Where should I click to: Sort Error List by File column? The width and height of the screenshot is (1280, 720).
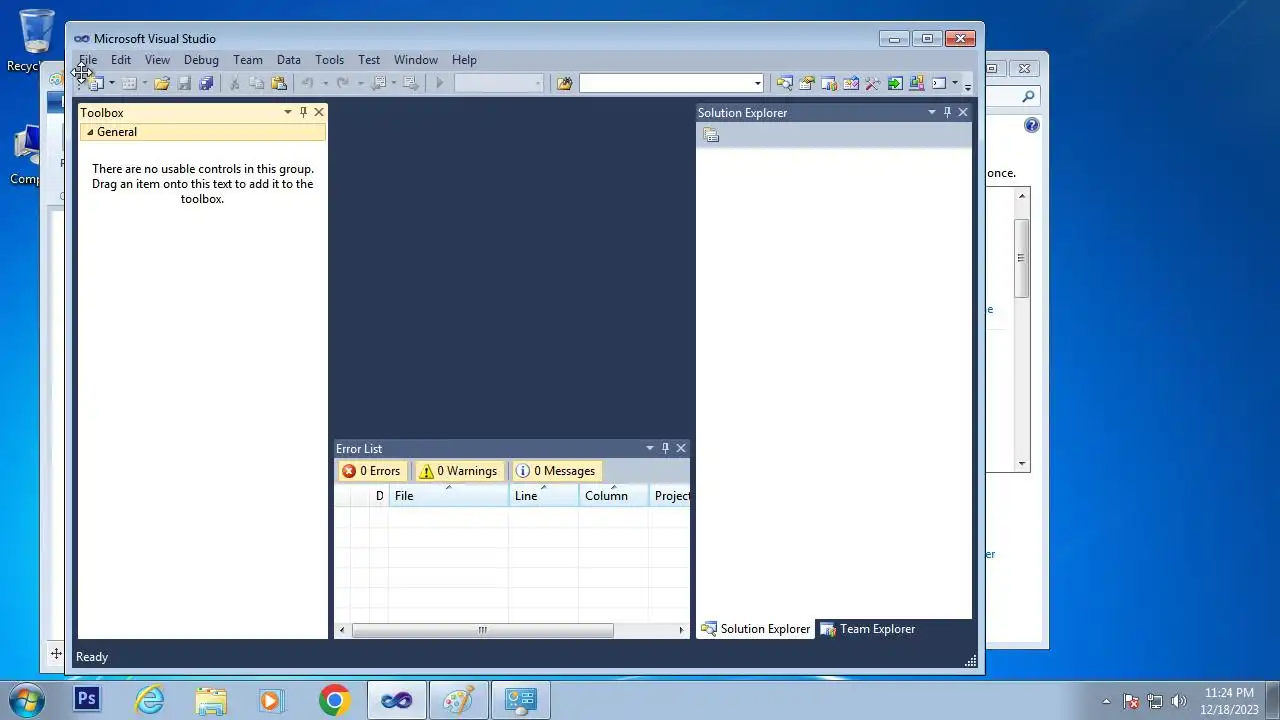coord(448,496)
